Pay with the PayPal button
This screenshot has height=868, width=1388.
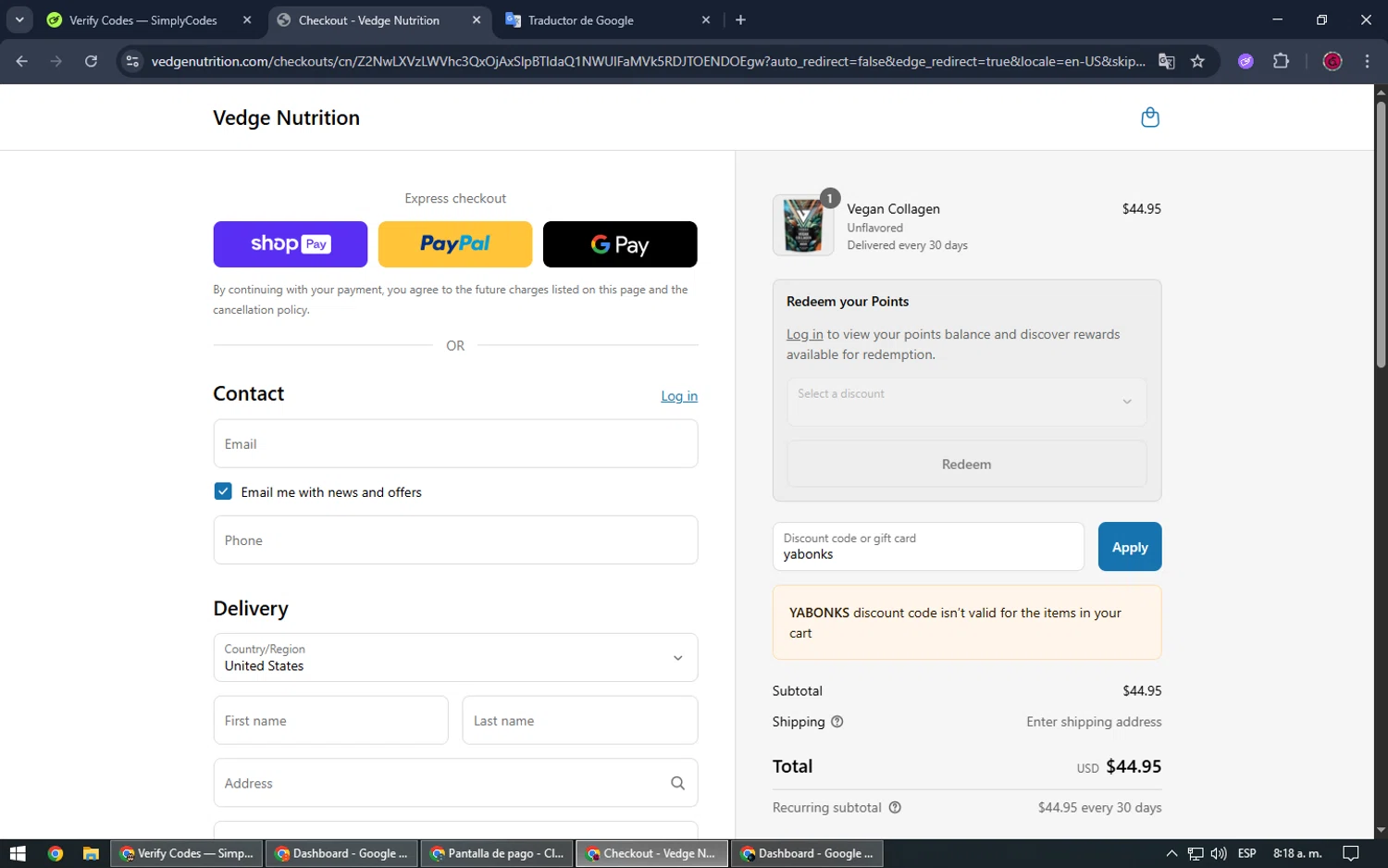454,244
